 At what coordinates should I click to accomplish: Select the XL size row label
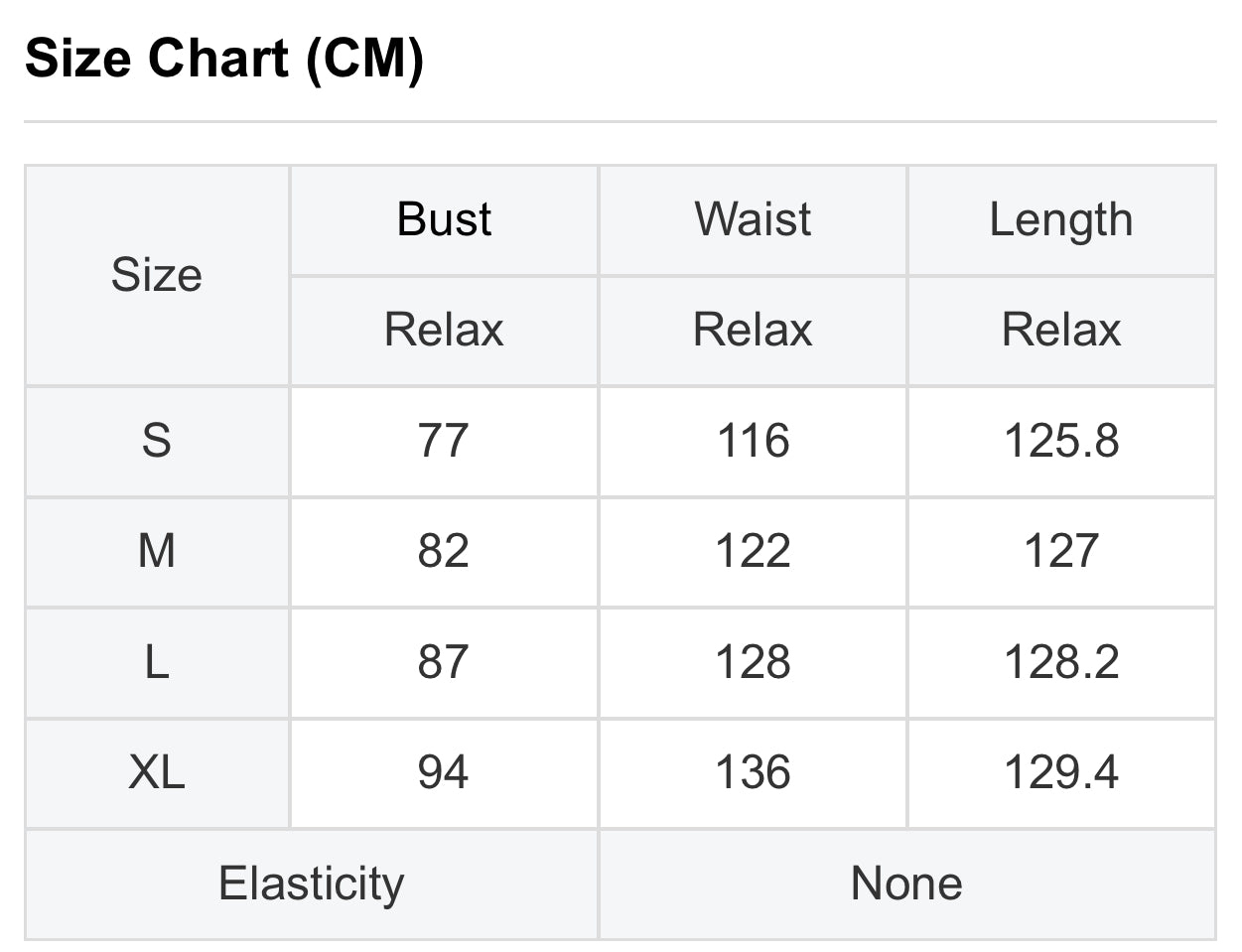pyautogui.click(x=157, y=772)
